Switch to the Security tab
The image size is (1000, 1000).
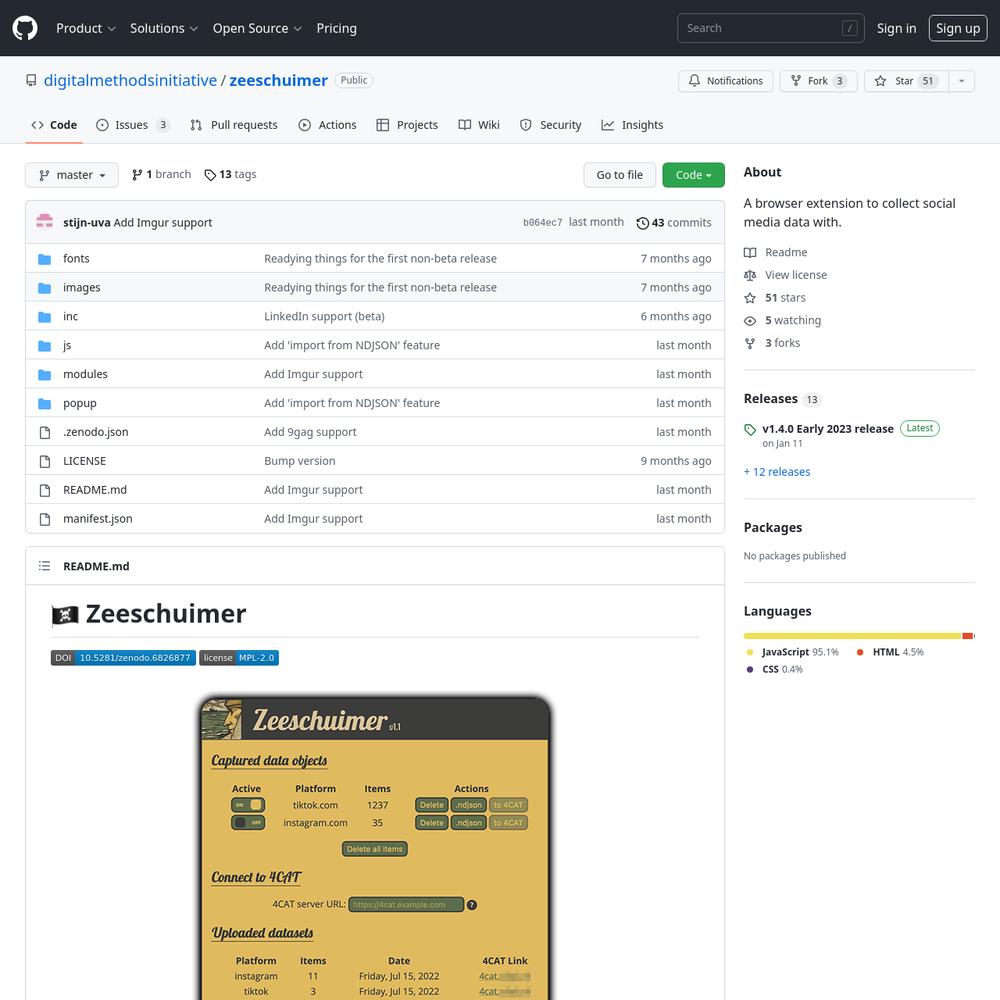550,125
